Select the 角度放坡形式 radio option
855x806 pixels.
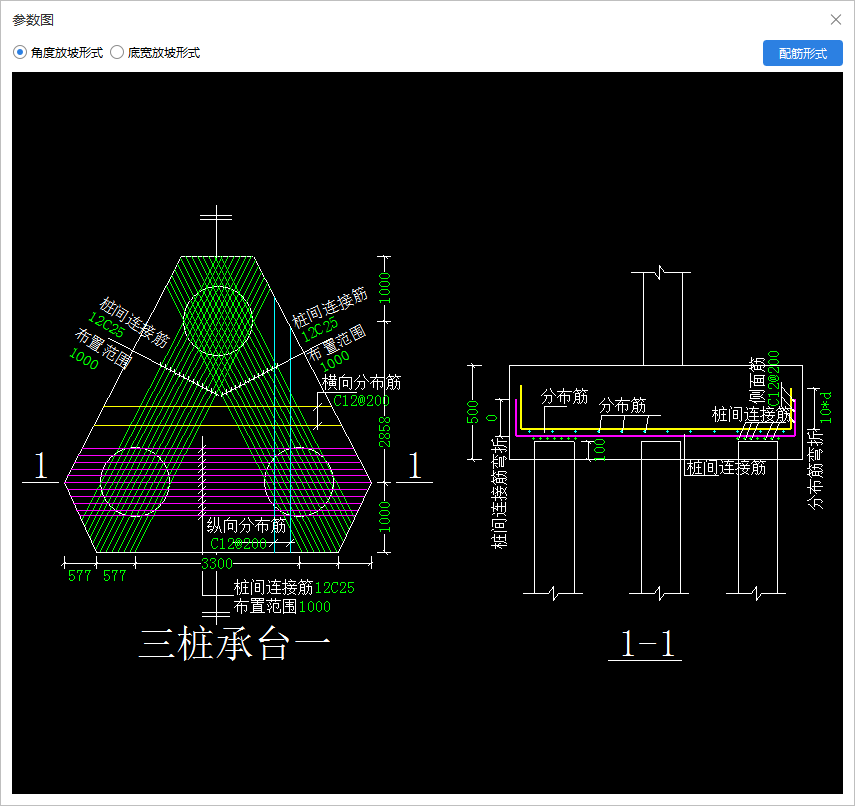point(58,53)
